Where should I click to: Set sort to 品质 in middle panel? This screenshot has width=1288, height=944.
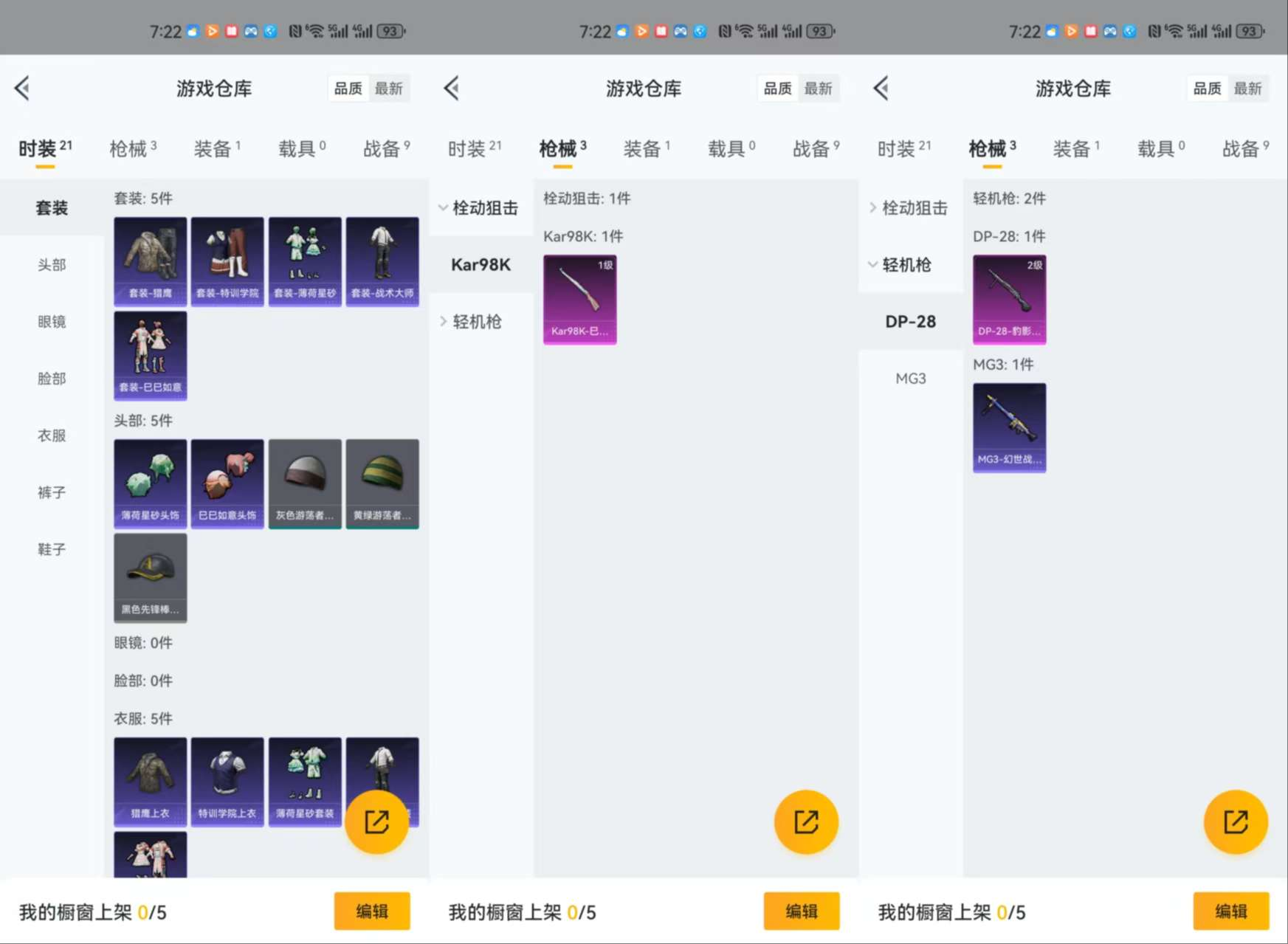coord(777,89)
